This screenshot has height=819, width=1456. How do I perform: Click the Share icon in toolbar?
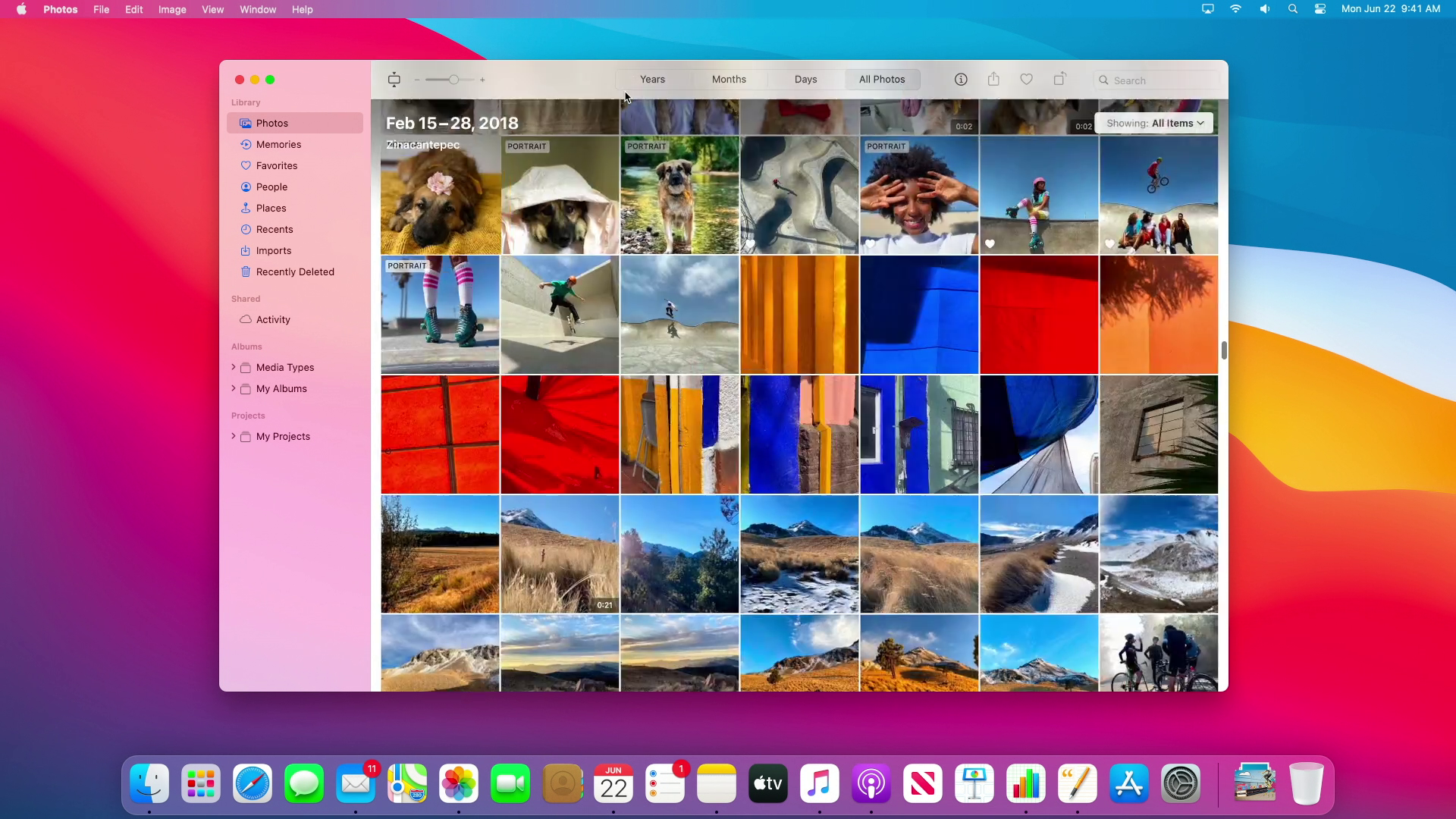point(993,79)
